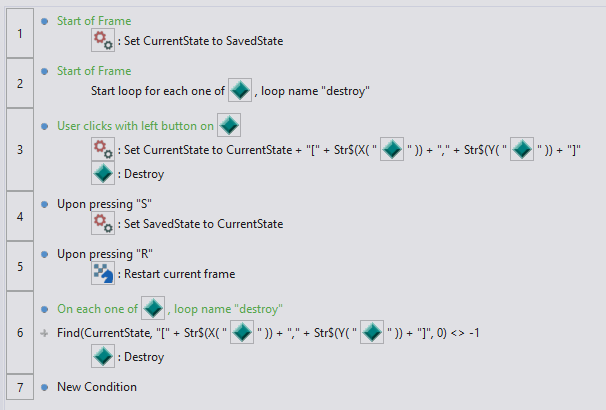606x410 pixels.
Task: Click the diamond icon beside Destroy in event 3
Action: pos(103,173)
